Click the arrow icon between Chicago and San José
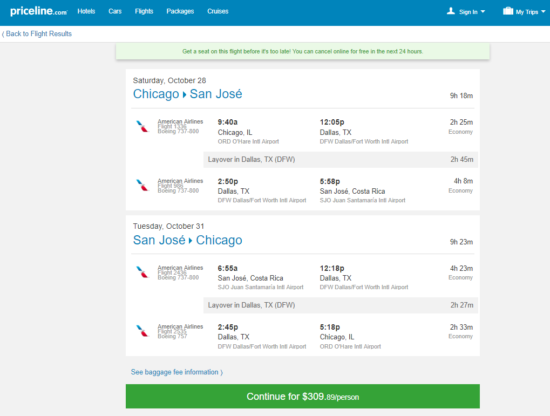Viewport: 550px width, 416px height. pyautogui.click(x=185, y=95)
